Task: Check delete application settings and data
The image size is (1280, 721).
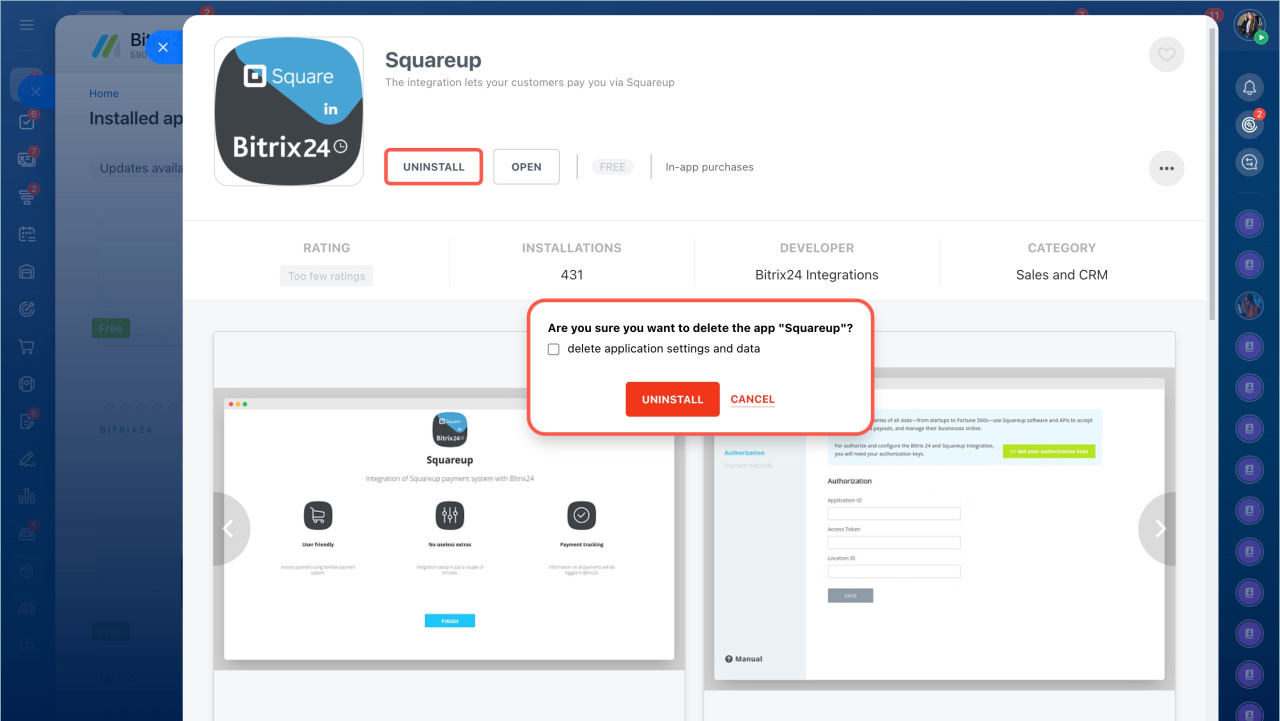Action: click(553, 350)
